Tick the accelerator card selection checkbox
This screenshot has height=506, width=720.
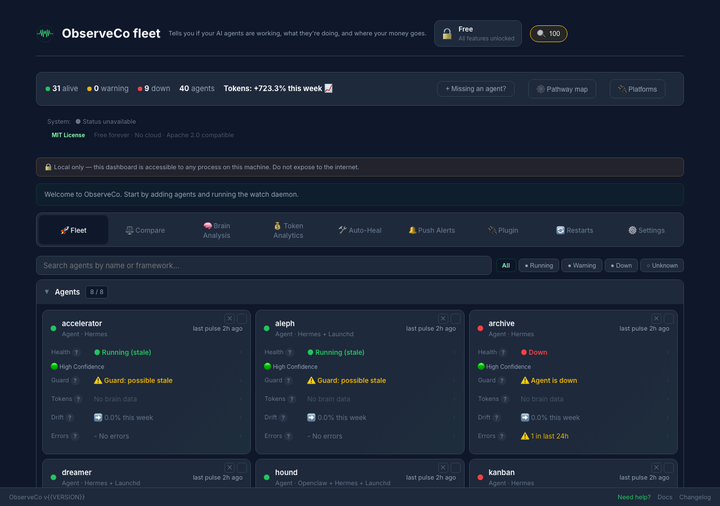[x=242, y=318]
